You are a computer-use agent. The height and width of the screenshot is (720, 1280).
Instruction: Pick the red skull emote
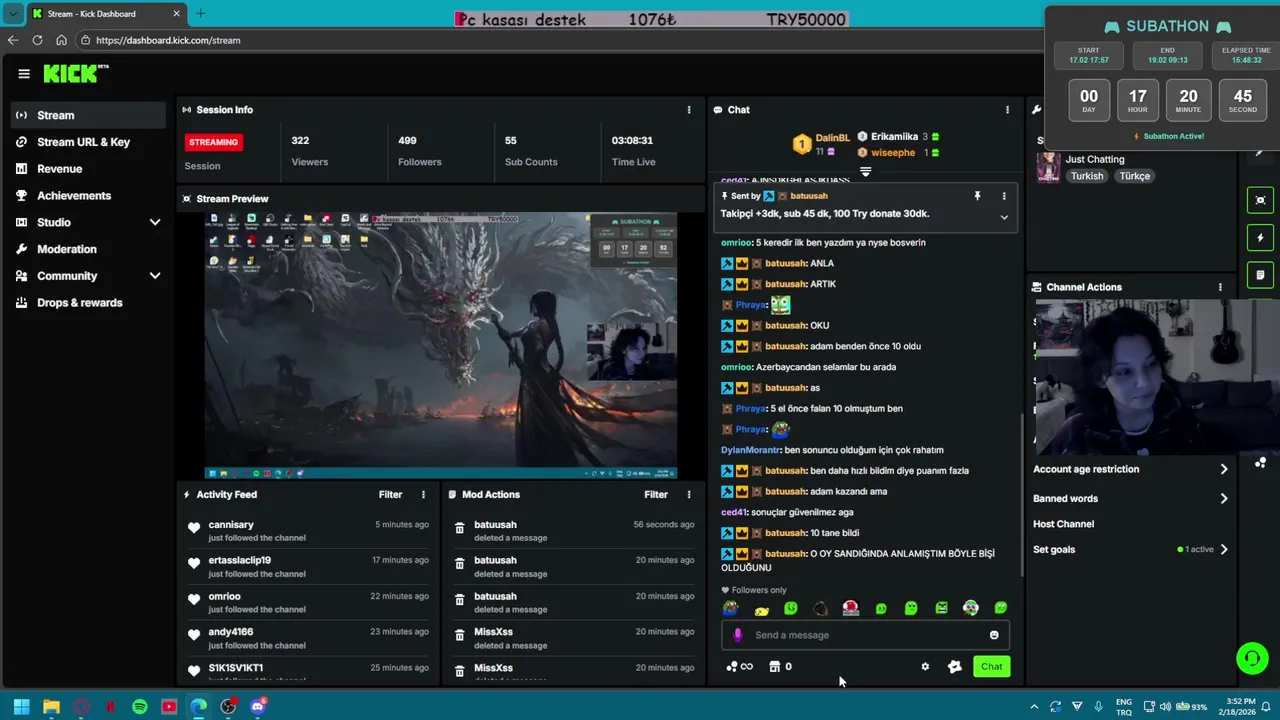(x=850, y=608)
